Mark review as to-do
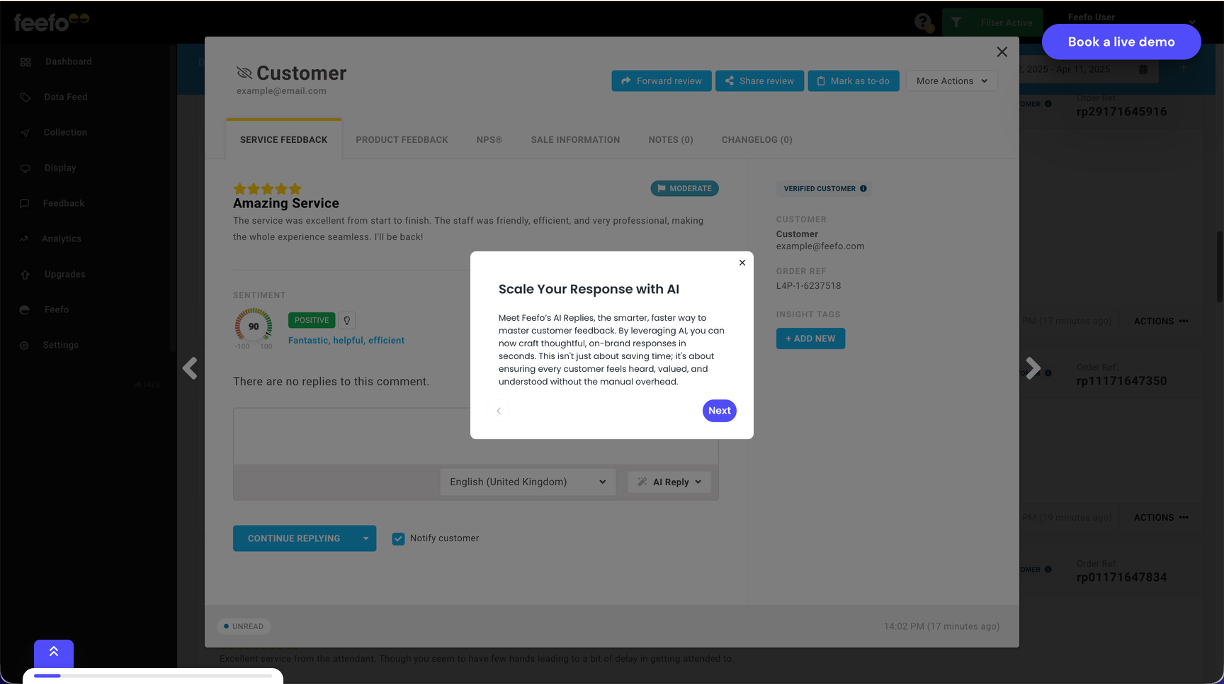Image resolution: width=1224 pixels, height=684 pixels. click(852, 81)
